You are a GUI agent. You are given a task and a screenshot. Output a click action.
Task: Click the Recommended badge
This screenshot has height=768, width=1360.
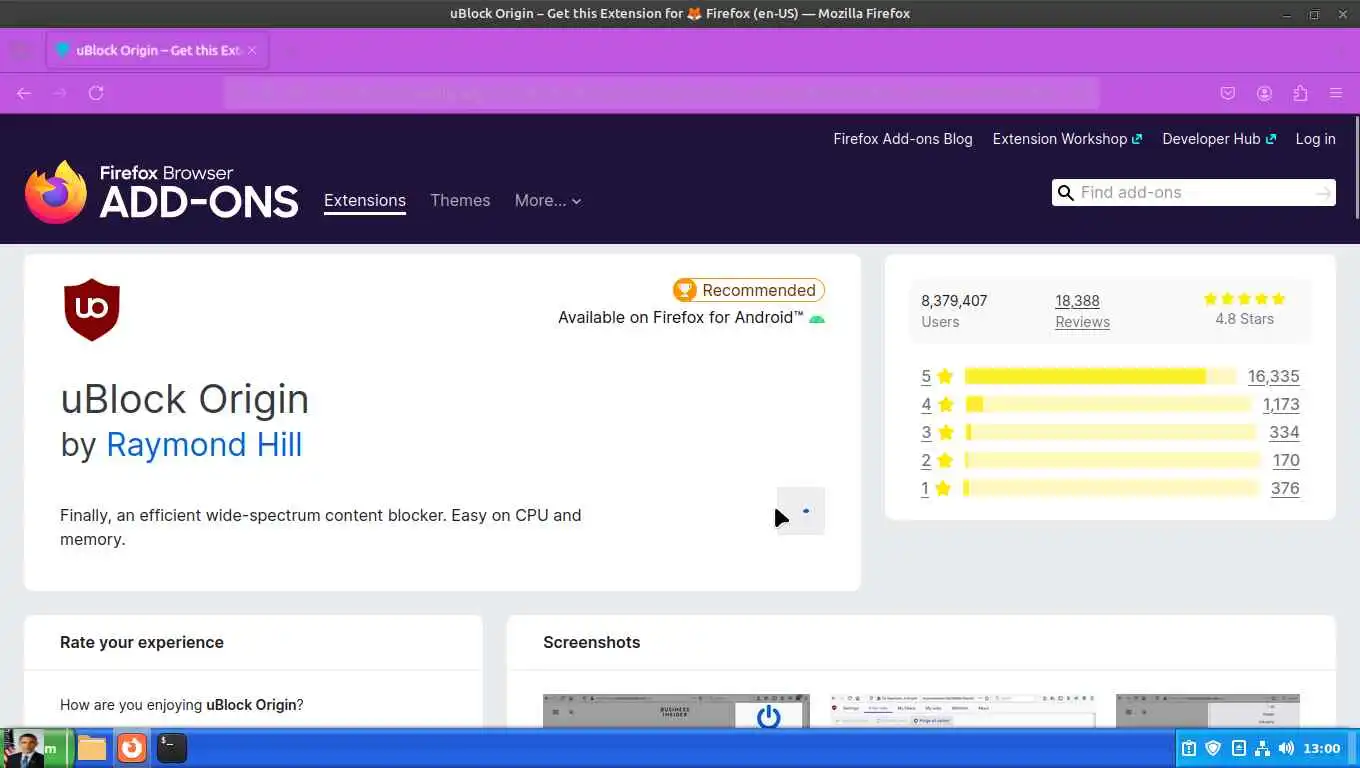point(749,290)
